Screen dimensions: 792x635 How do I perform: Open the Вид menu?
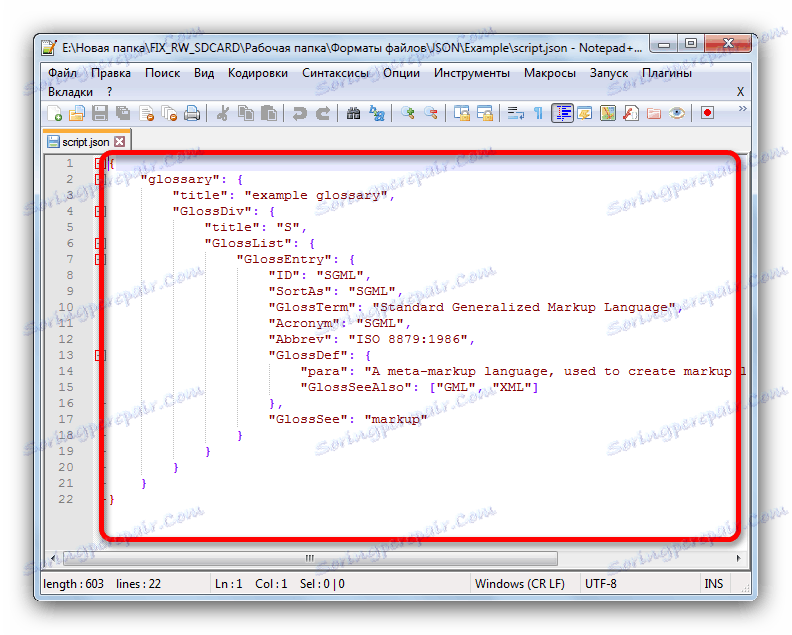click(x=204, y=73)
